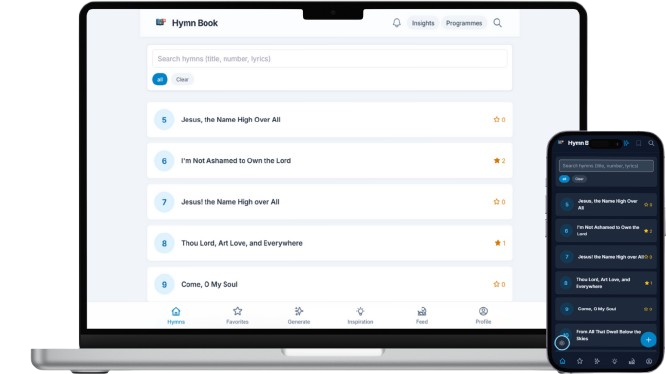Click hymn number 9 badge on laptop
Image resolution: width=666 pixels, height=374 pixels.
pyautogui.click(x=164, y=284)
